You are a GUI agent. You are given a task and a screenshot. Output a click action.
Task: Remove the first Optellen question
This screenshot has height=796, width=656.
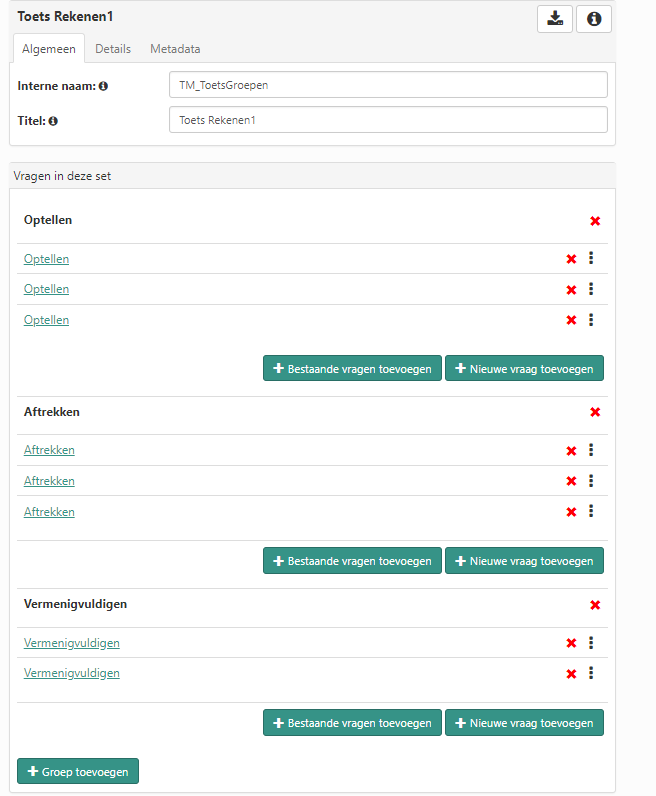pos(571,259)
